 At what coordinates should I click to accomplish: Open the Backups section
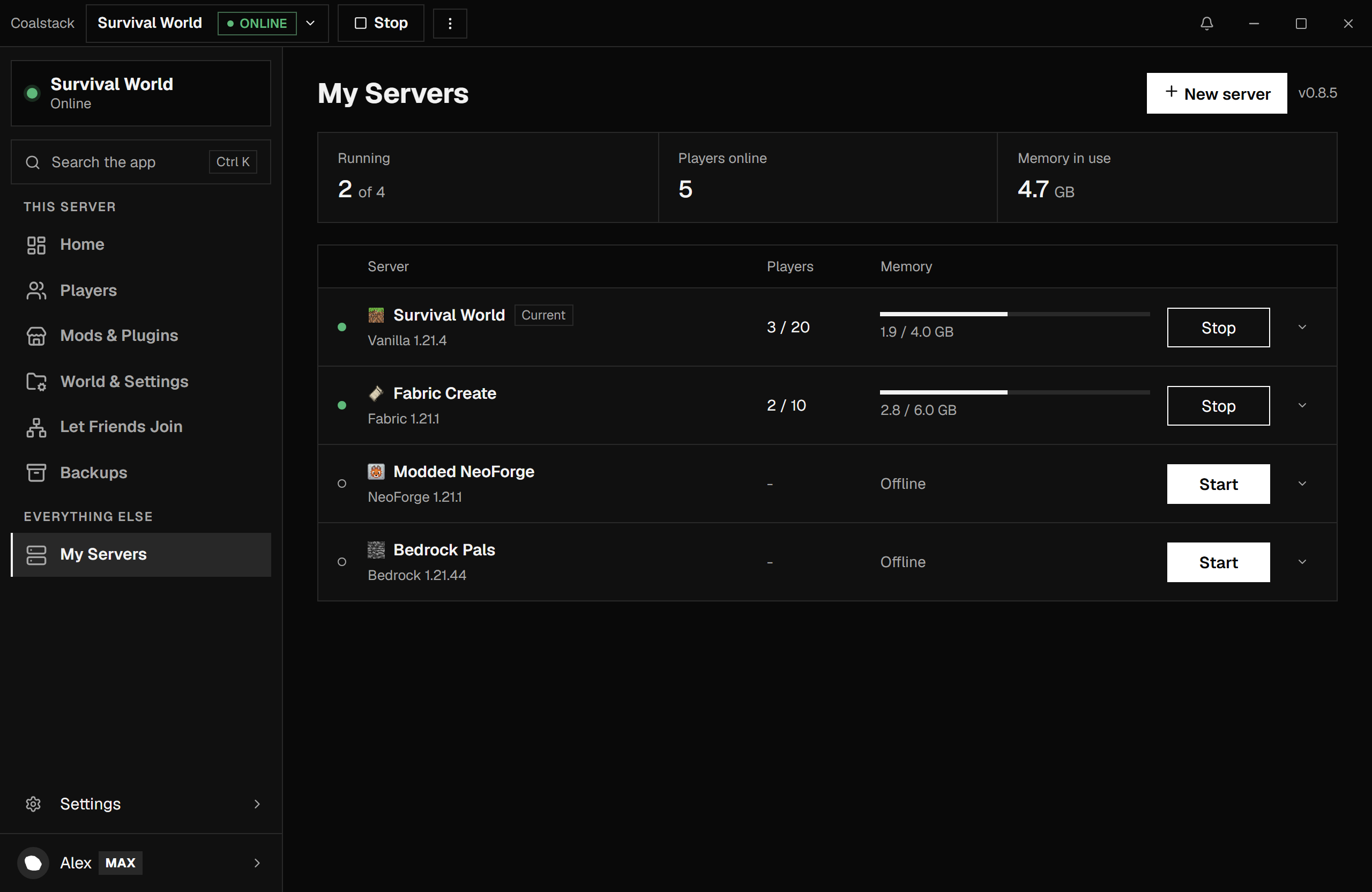click(140, 473)
